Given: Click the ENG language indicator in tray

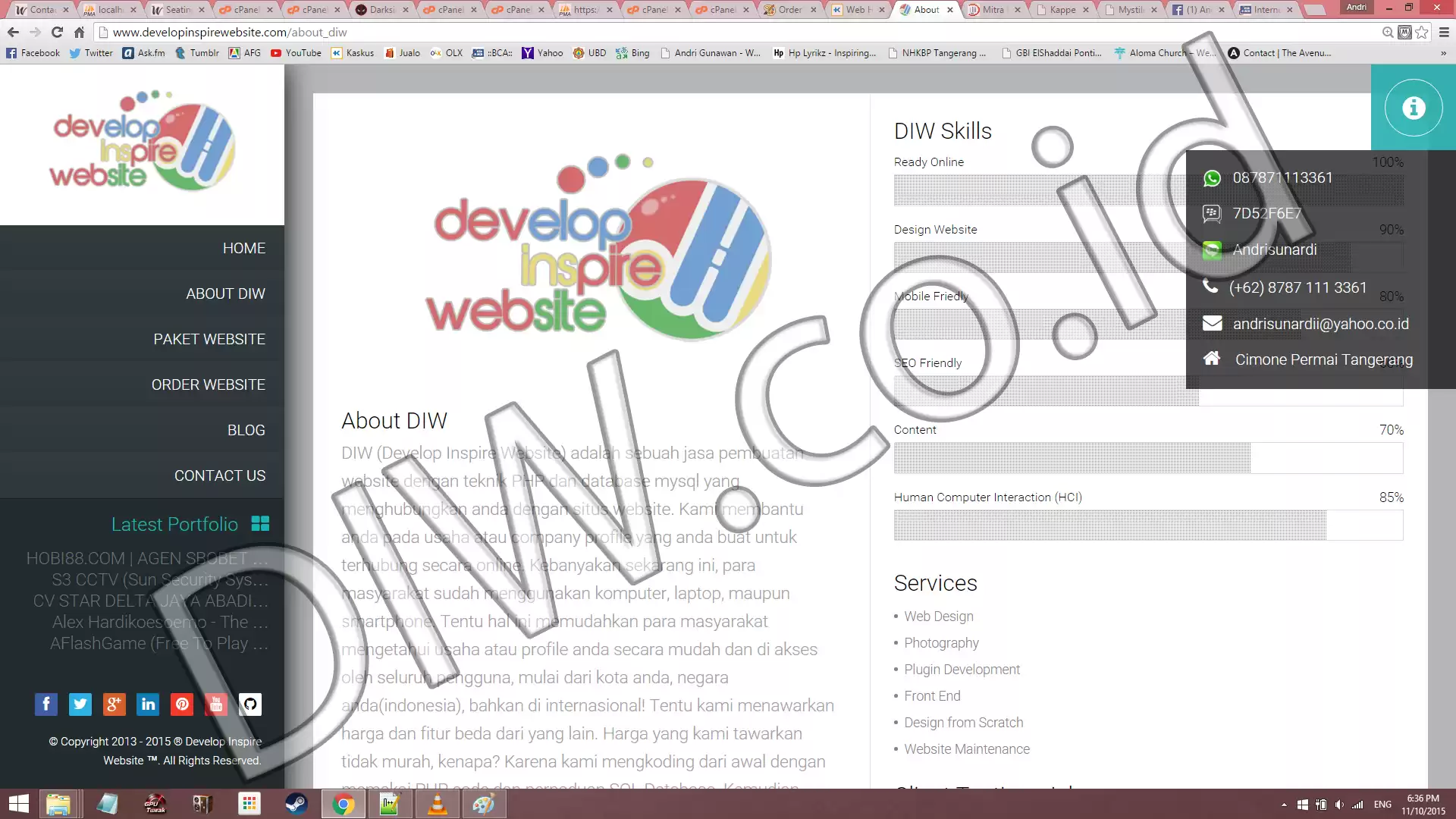Looking at the screenshot, I should point(1382,805).
